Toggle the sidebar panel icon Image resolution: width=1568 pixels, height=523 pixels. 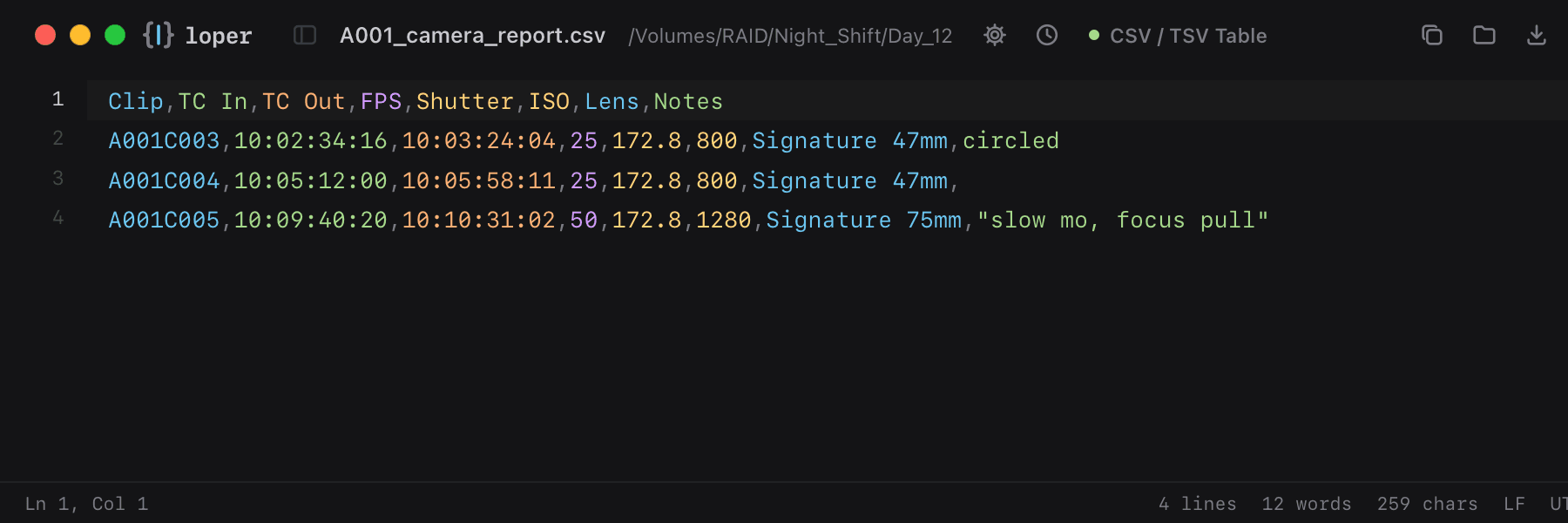click(305, 35)
